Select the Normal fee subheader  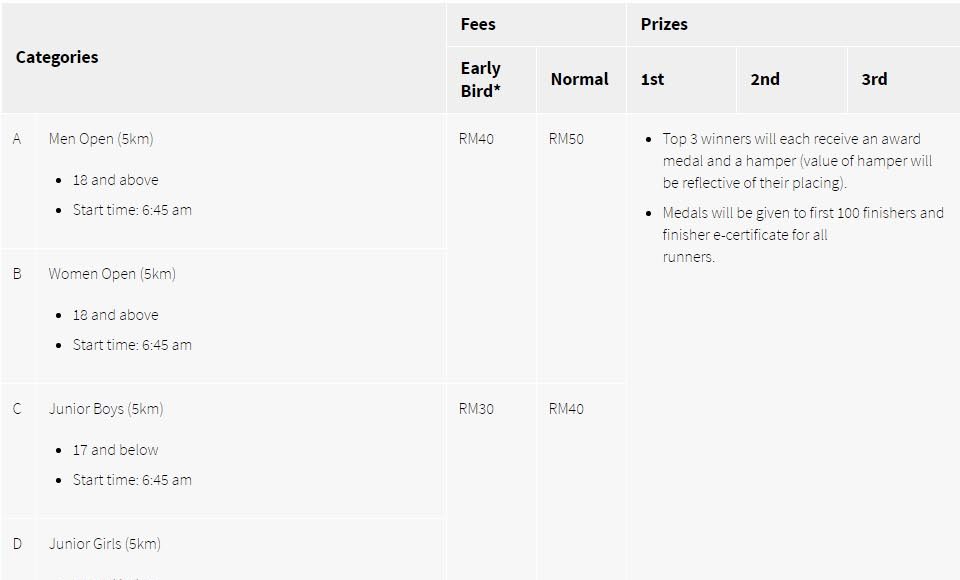pyautogui.click(x=579, y=79)
